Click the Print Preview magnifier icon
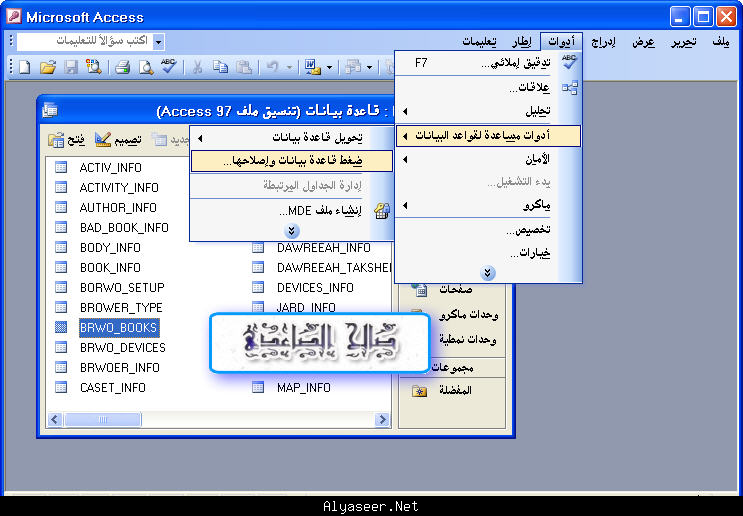Screen dimensions: 743x516 pyautogui.click(x=146, y=67)
